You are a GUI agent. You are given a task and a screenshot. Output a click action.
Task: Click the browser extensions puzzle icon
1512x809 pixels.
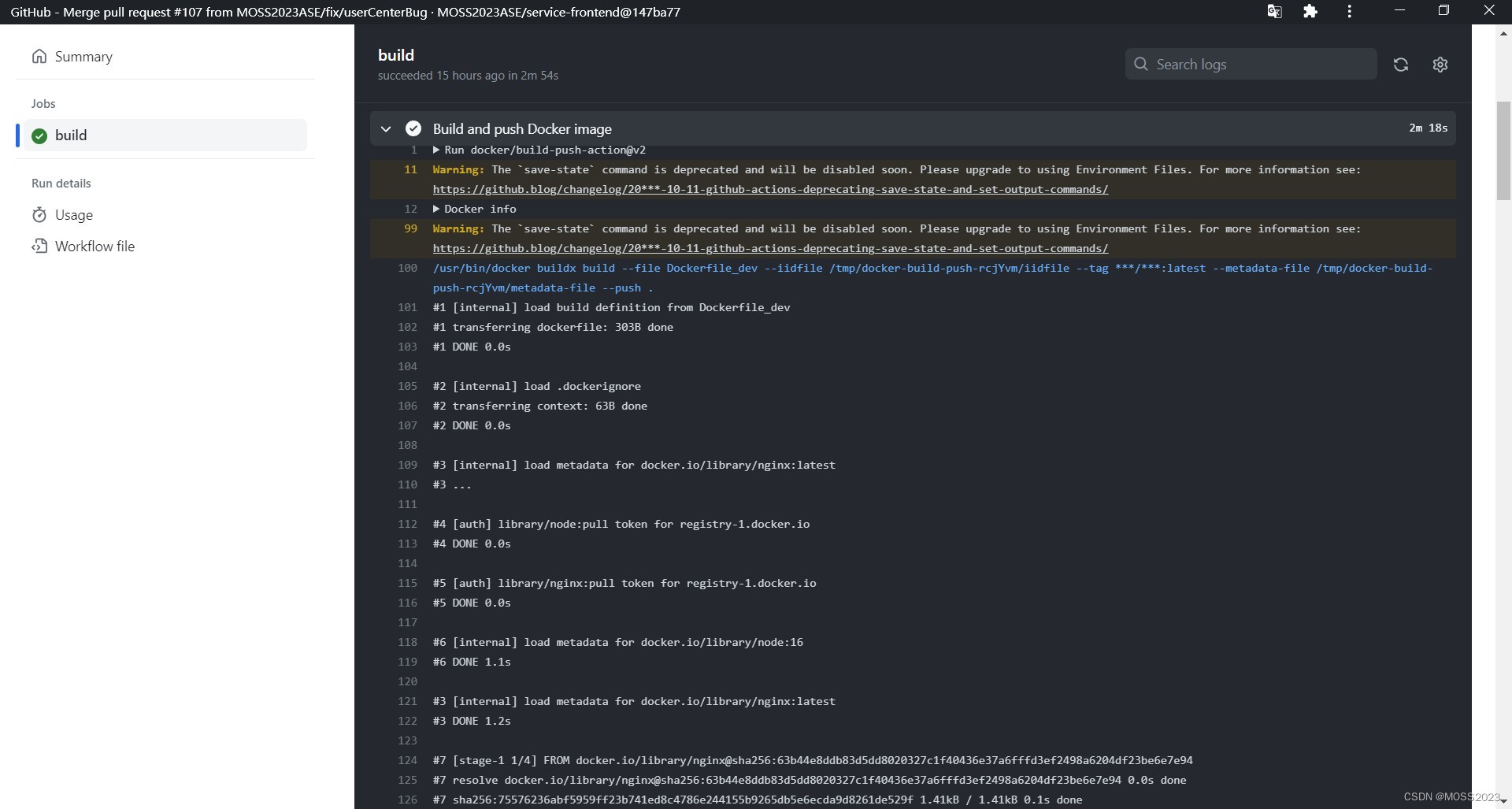pyautogui.click(x=1310, y=11)
